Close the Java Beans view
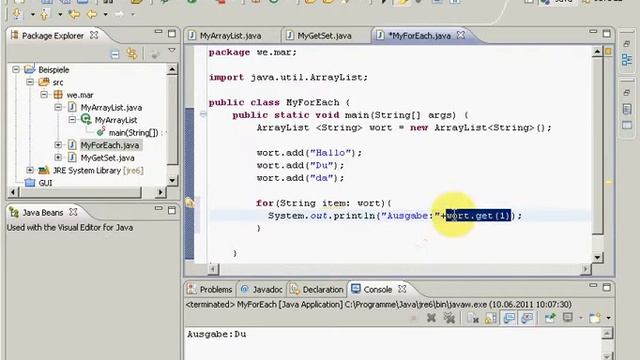640x360 pixels. point(73,212)
